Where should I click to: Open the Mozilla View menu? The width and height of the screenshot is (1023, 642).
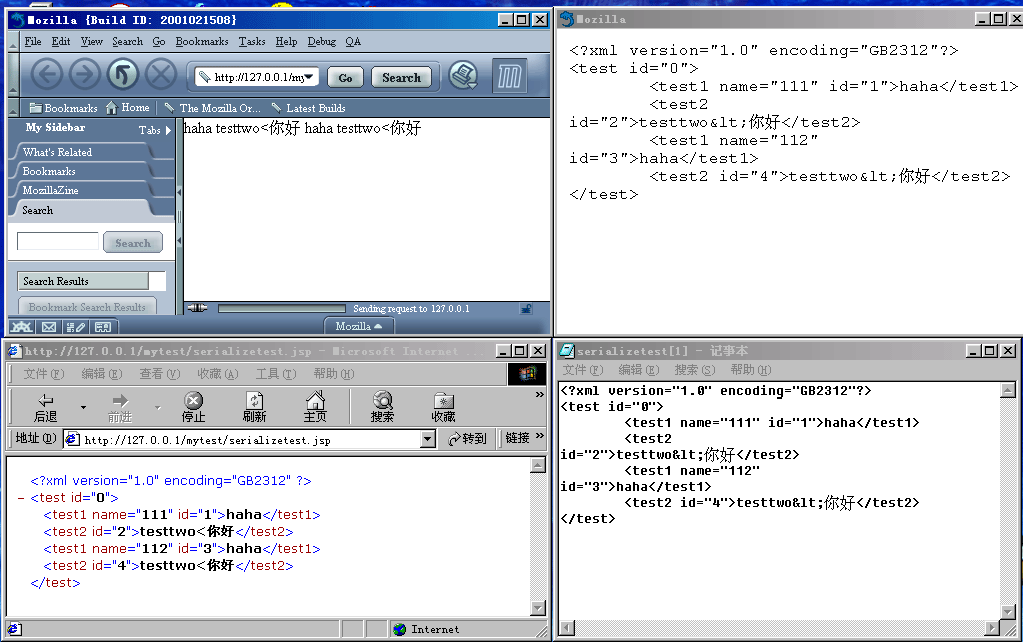tap(91, 42)
